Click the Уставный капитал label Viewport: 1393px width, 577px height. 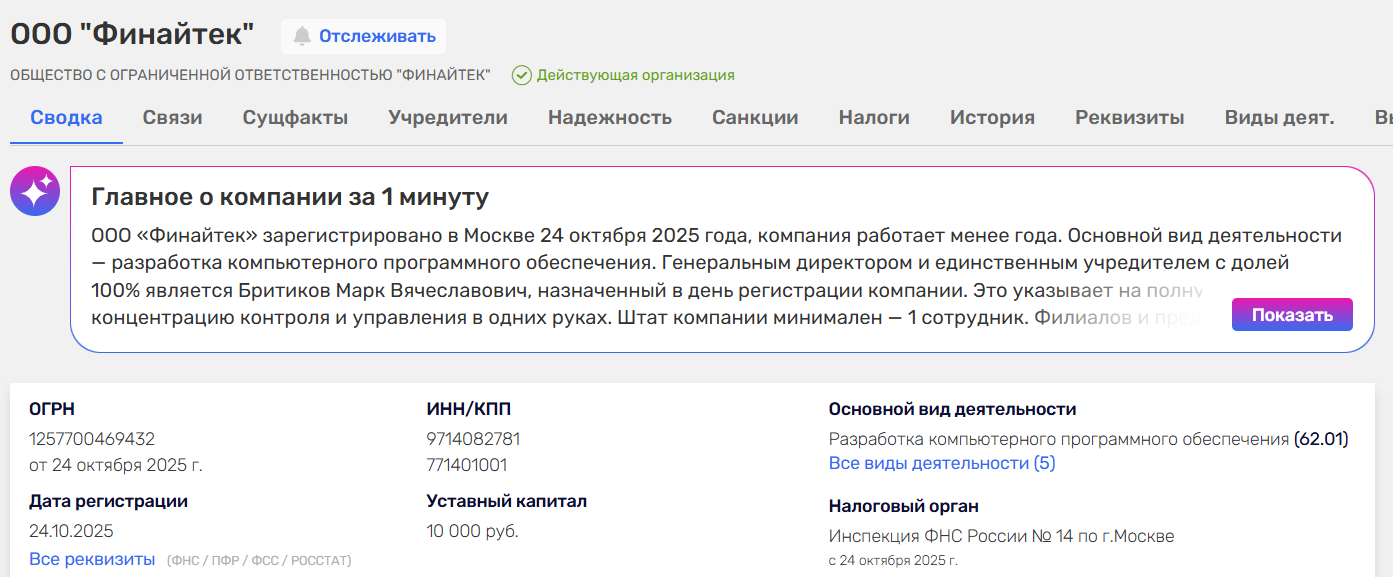click(506, 501)
